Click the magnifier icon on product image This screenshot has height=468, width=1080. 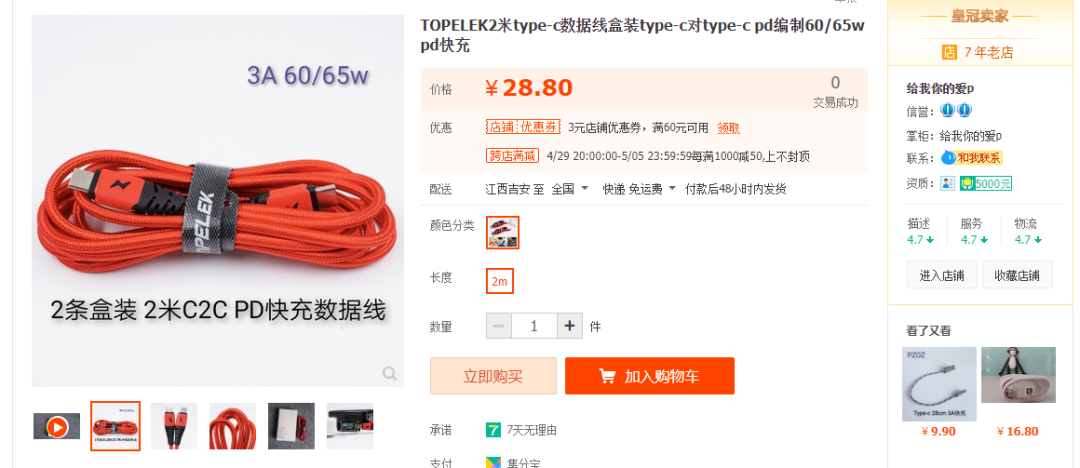point(389,374)
